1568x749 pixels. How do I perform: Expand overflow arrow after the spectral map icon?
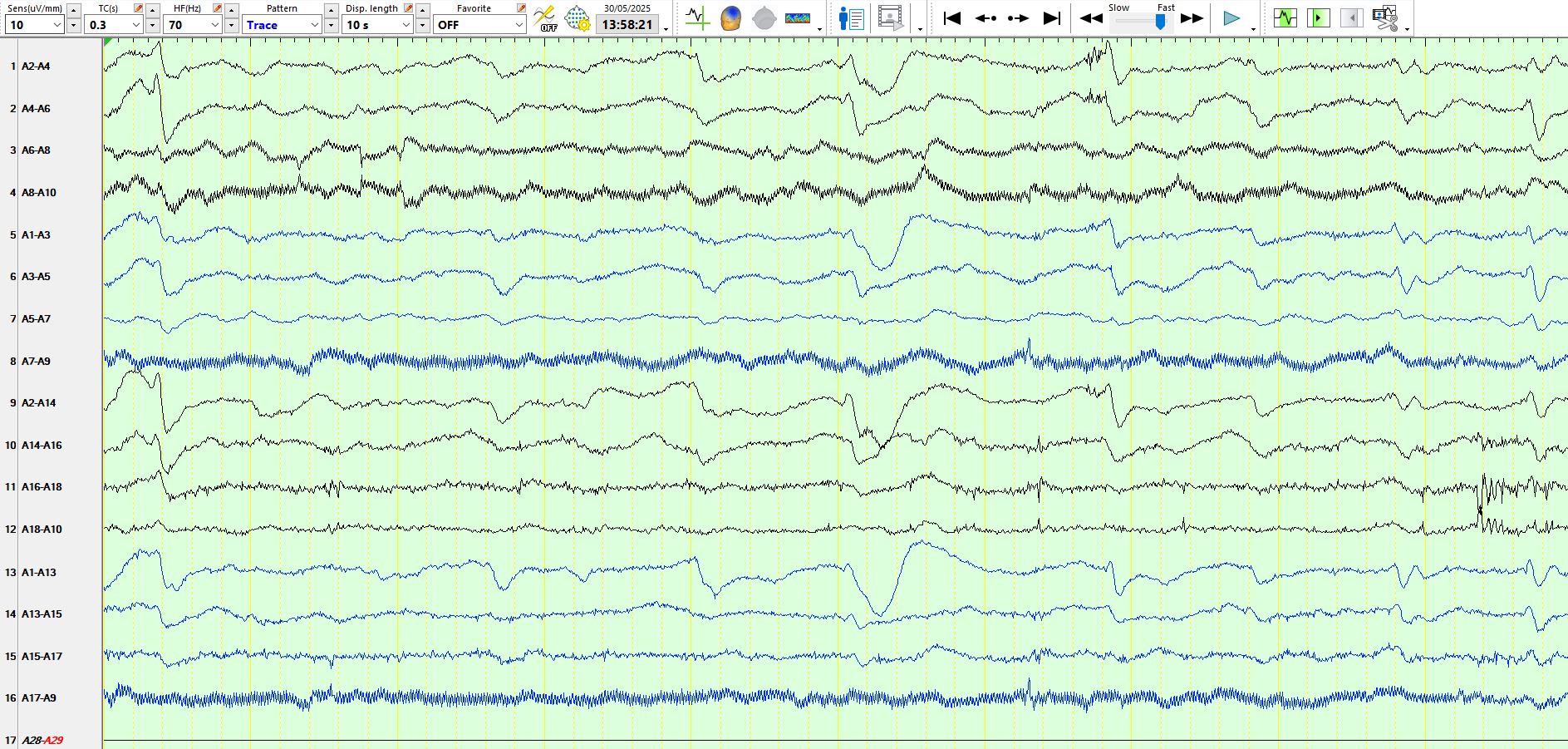[820, 29]
